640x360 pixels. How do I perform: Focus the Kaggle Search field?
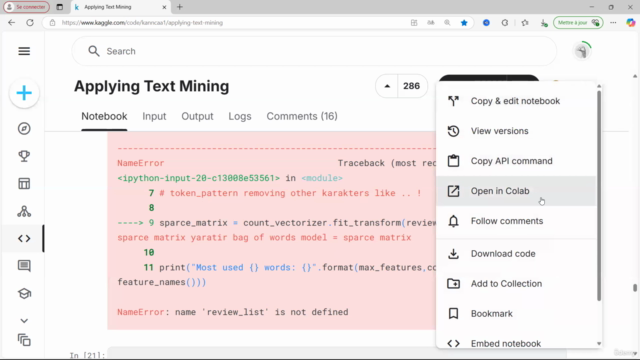314,51
